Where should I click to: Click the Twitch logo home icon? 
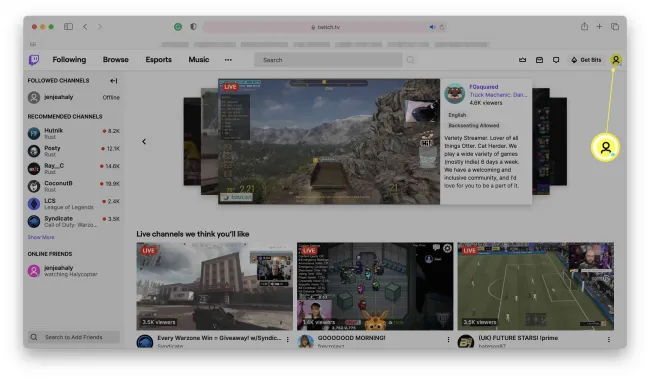[34, 60]
